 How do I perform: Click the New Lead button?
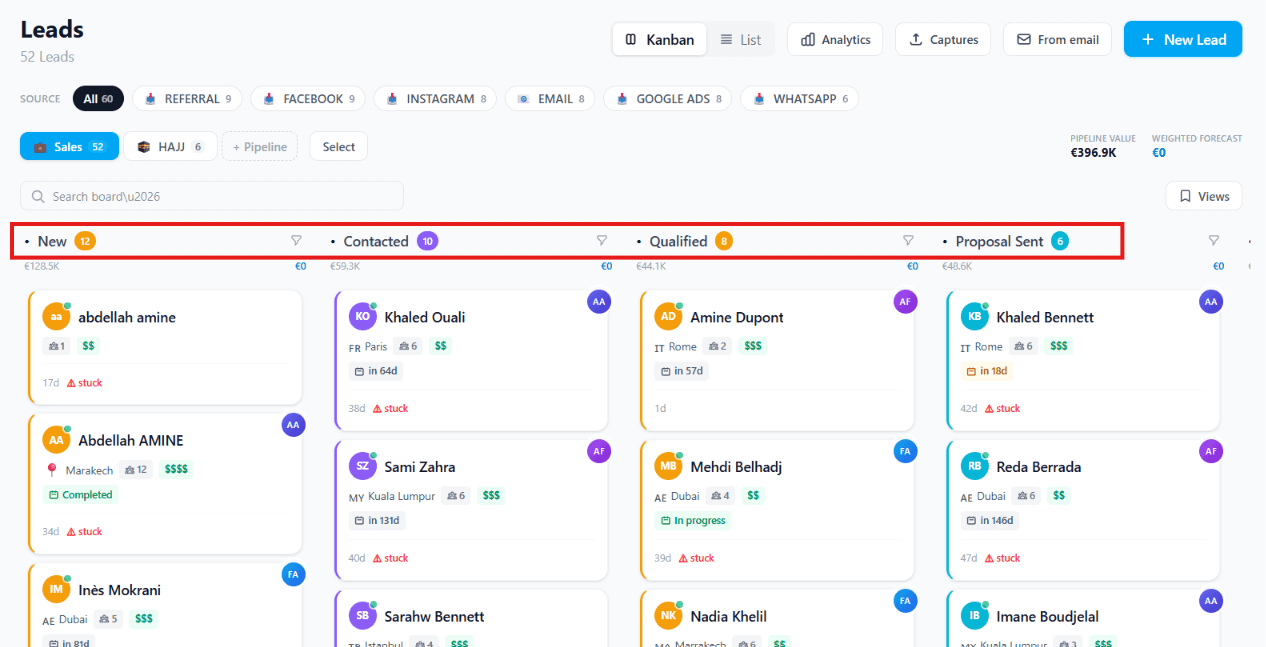1183,40
